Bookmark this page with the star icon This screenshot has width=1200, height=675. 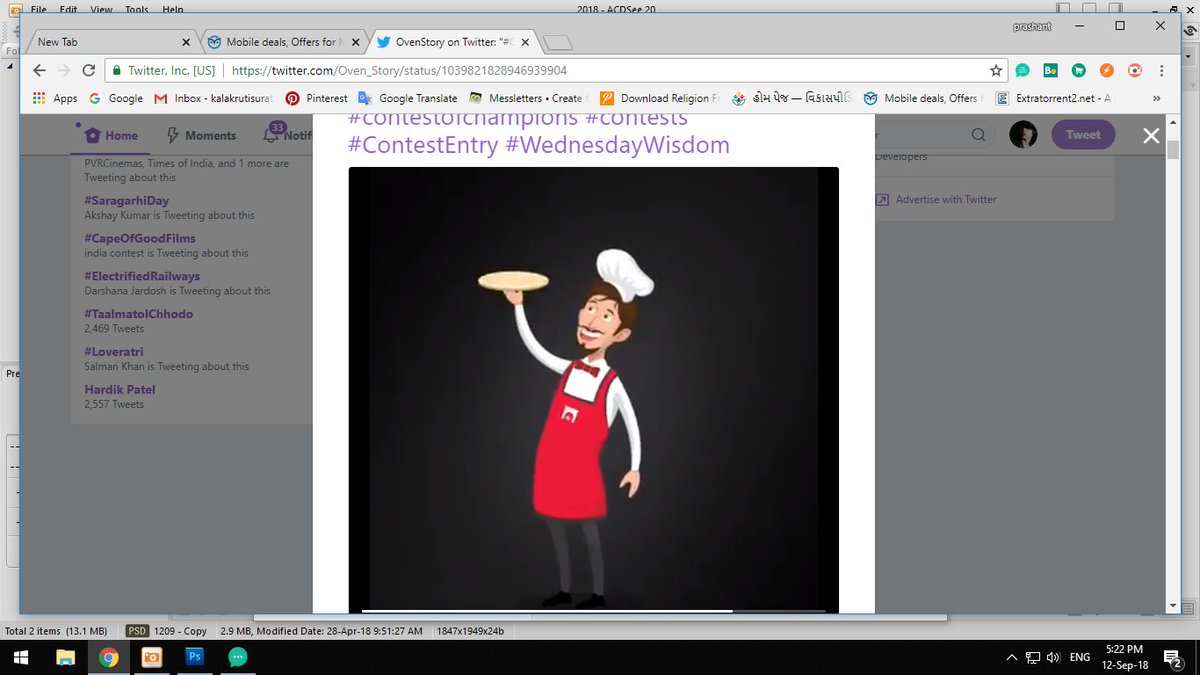tap(995, 71)
